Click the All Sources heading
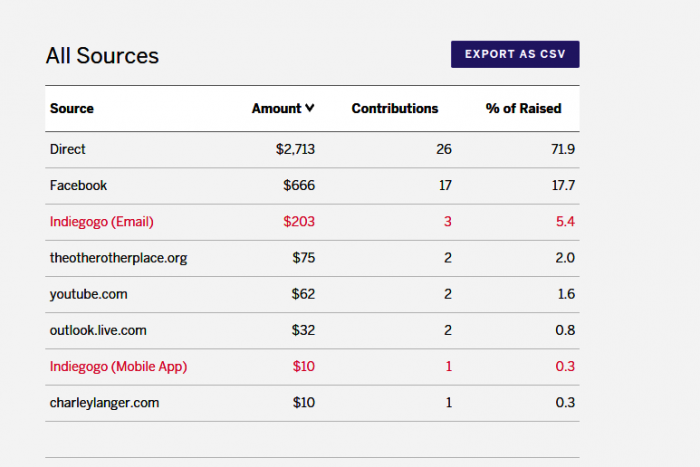Image resolution: width=700 pixels, height=467 pixels. [x=102, y=56]
